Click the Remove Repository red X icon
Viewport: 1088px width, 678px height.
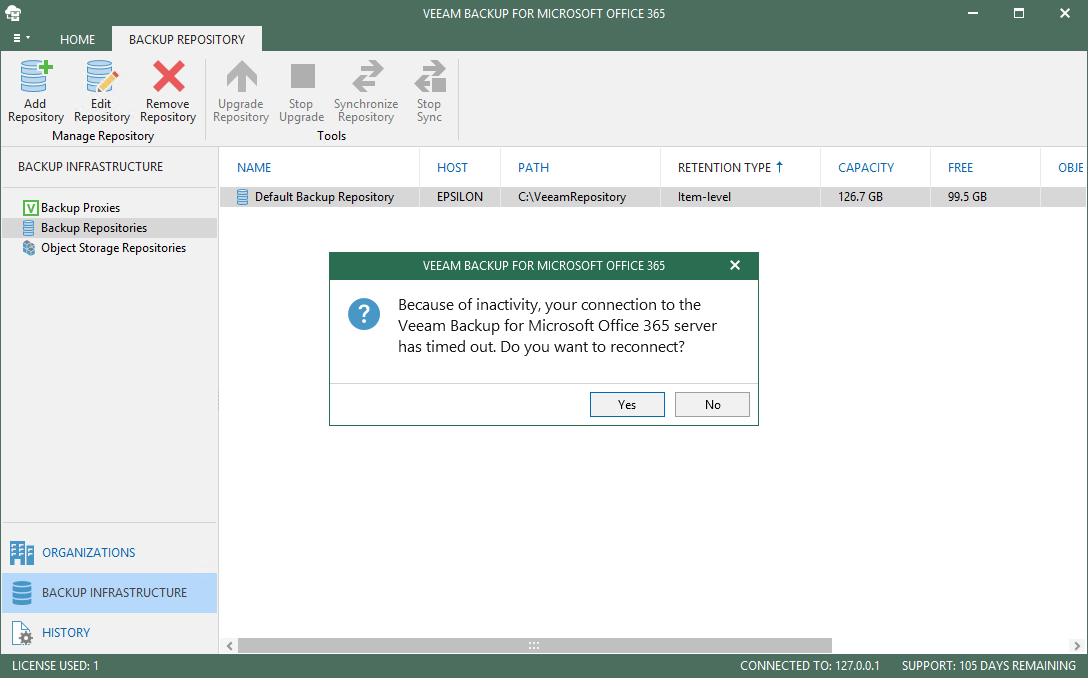coord(169,76)
